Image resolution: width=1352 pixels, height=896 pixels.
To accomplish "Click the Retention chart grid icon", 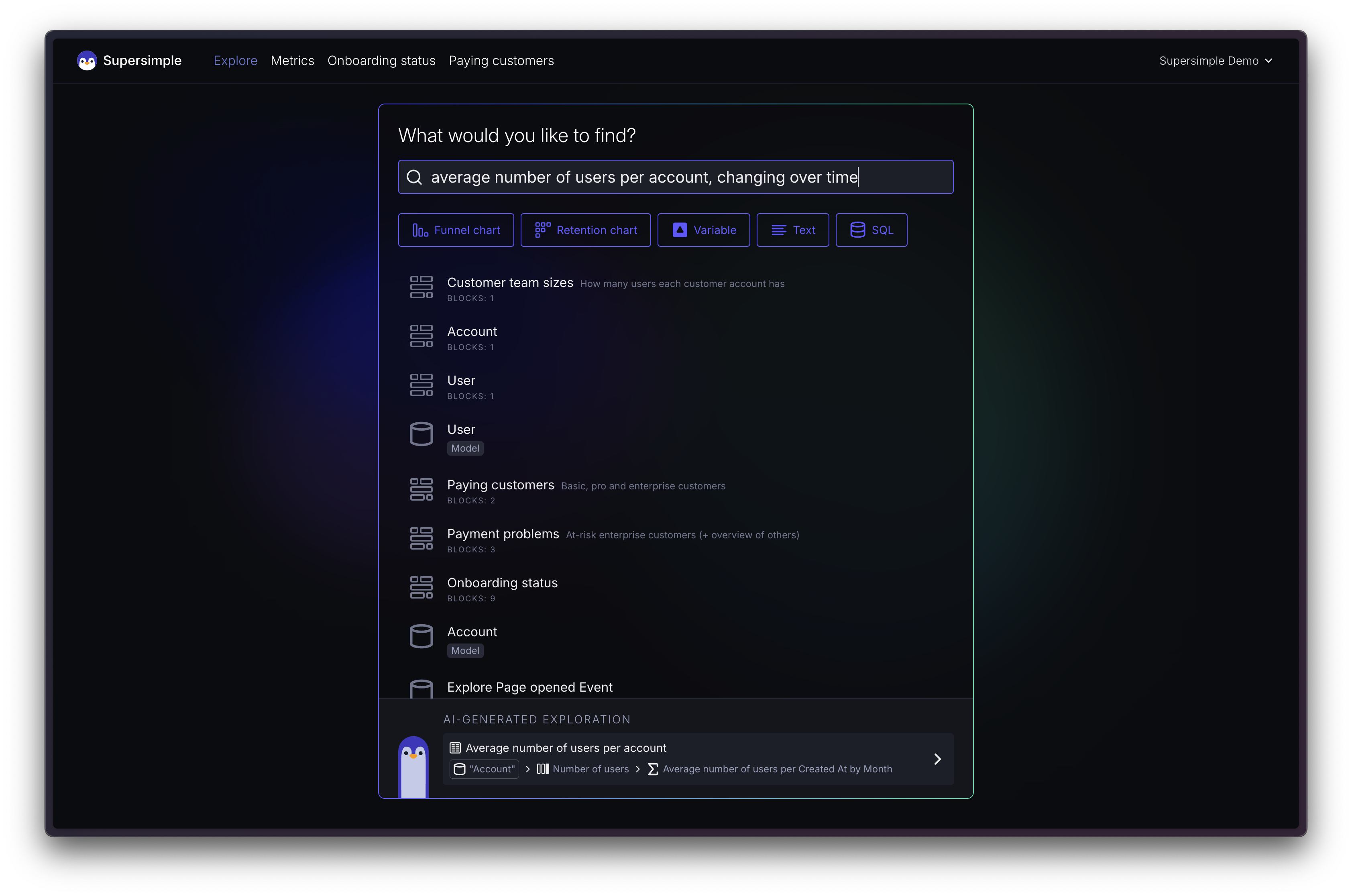I will tap(542, 230).
